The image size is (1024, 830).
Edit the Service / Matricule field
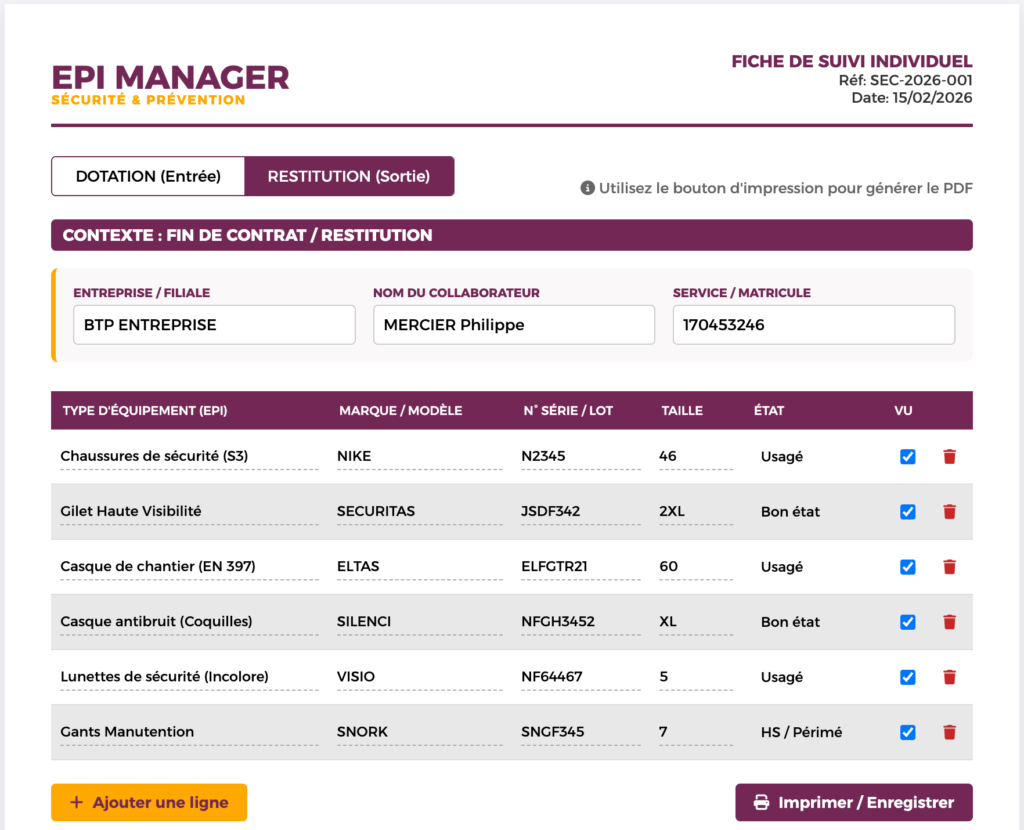coord(813,325)
